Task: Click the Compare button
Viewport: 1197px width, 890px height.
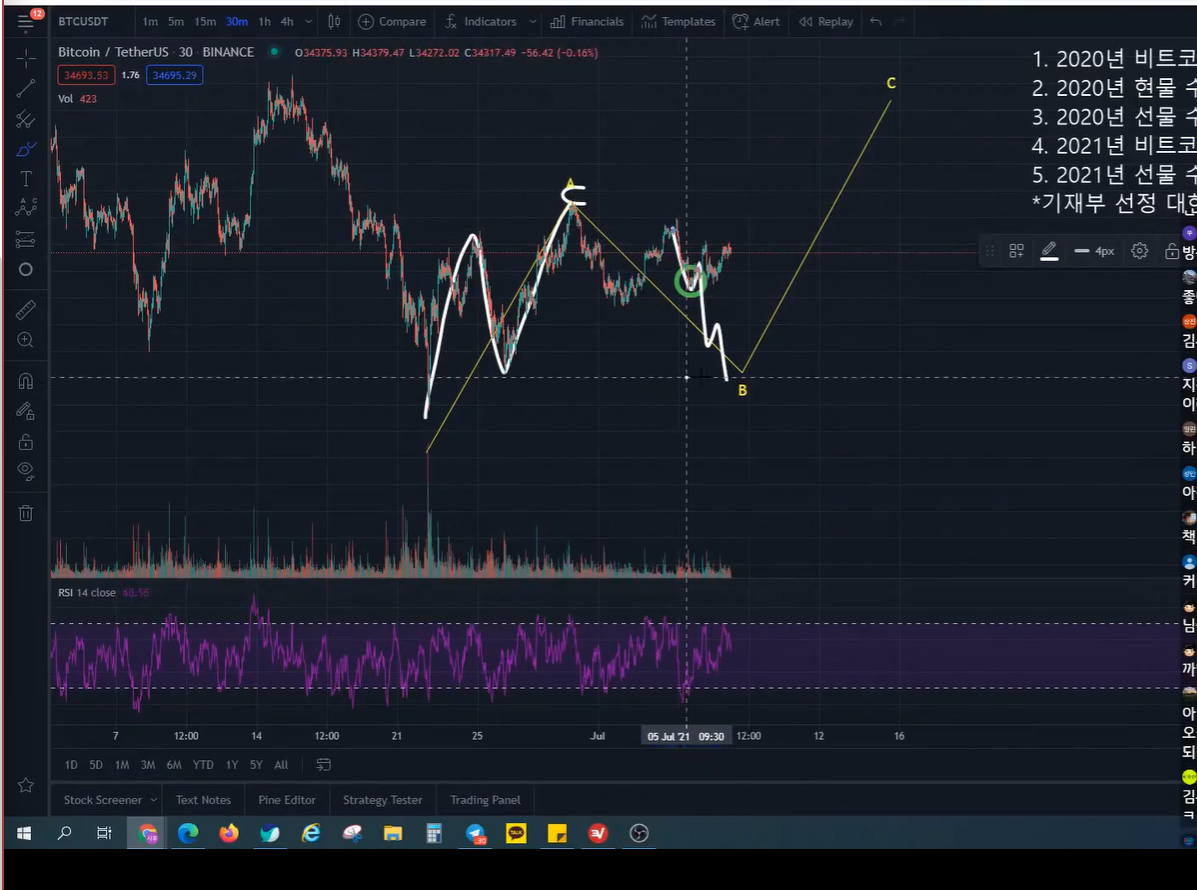Action: [392, 21]
